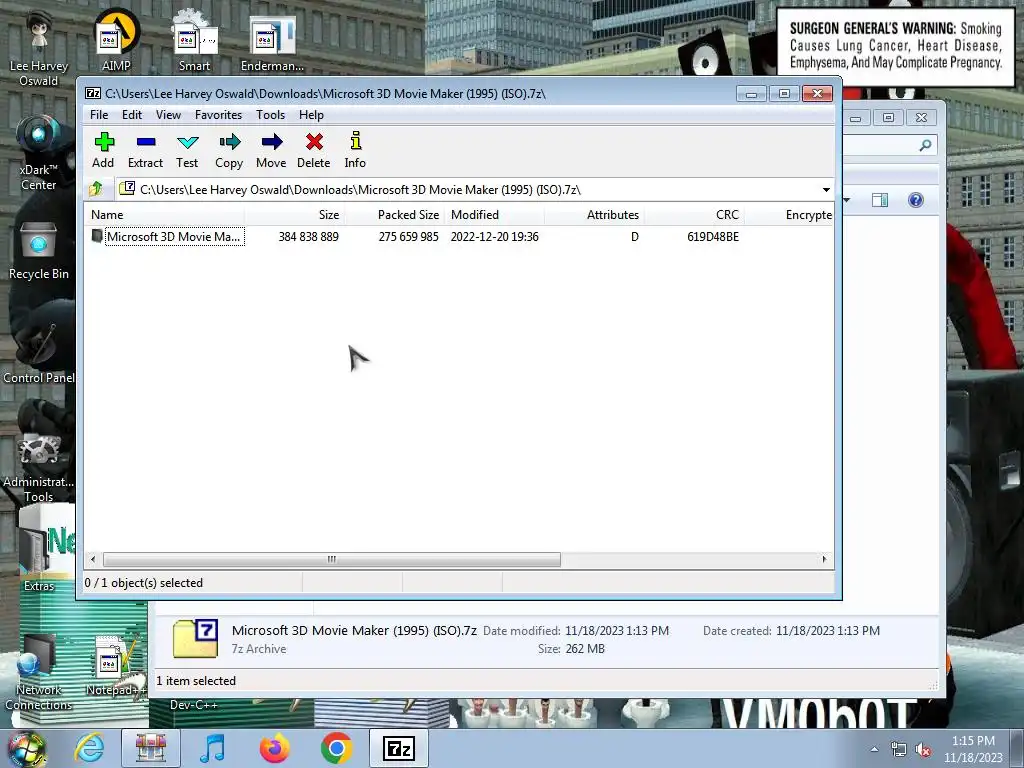This screenshot has height=768, width=1024.
Task: Open the Smart desktop shortcut
Action: click(195, 38)
